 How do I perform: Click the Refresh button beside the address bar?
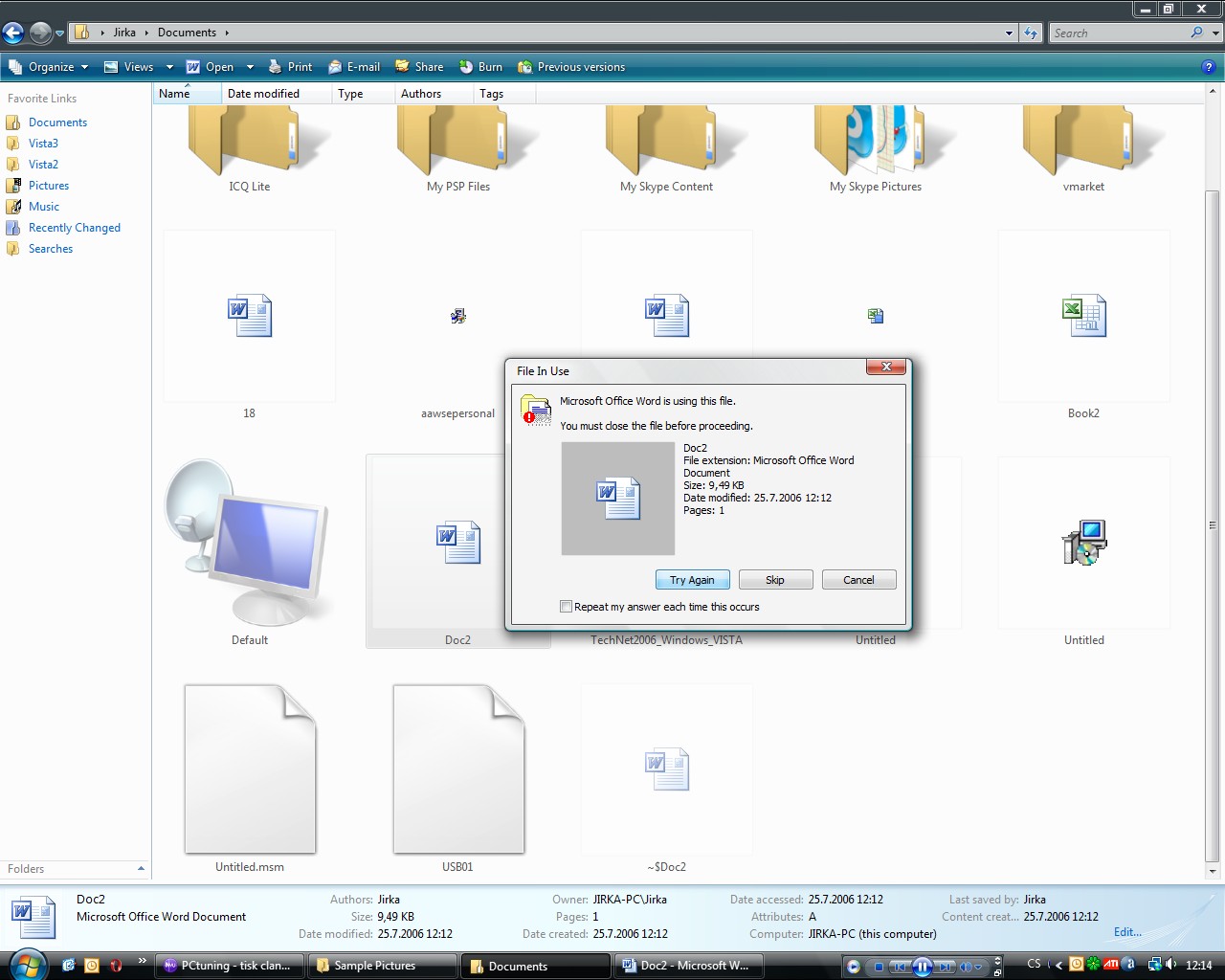(x=1031, y=33)
